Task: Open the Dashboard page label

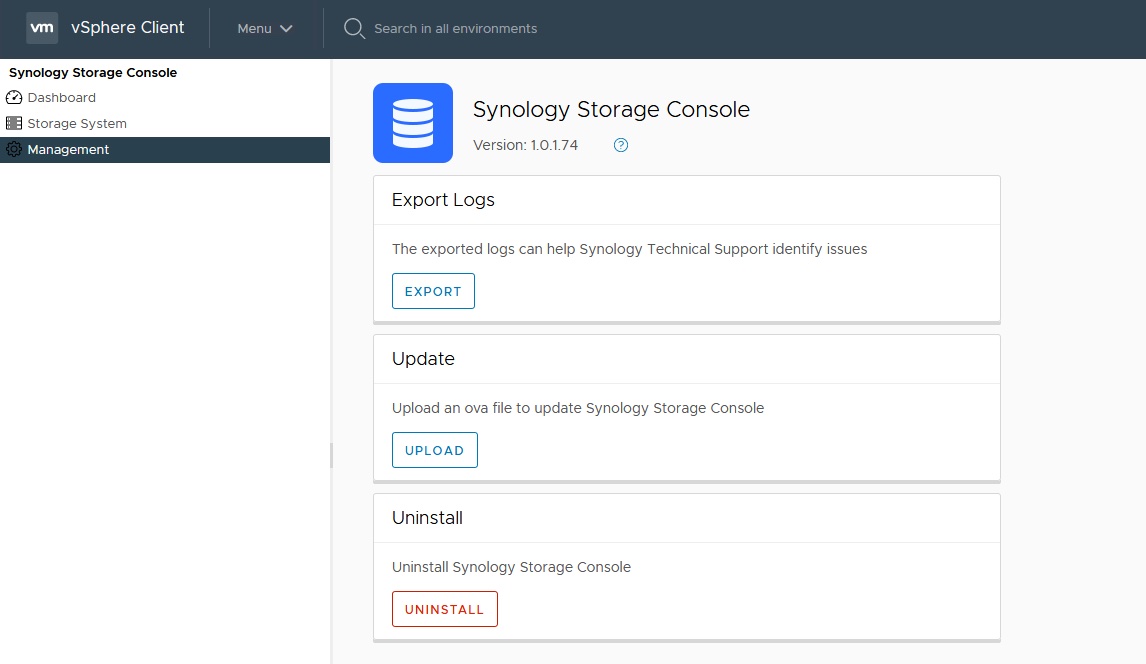Action: click(62, 98)
